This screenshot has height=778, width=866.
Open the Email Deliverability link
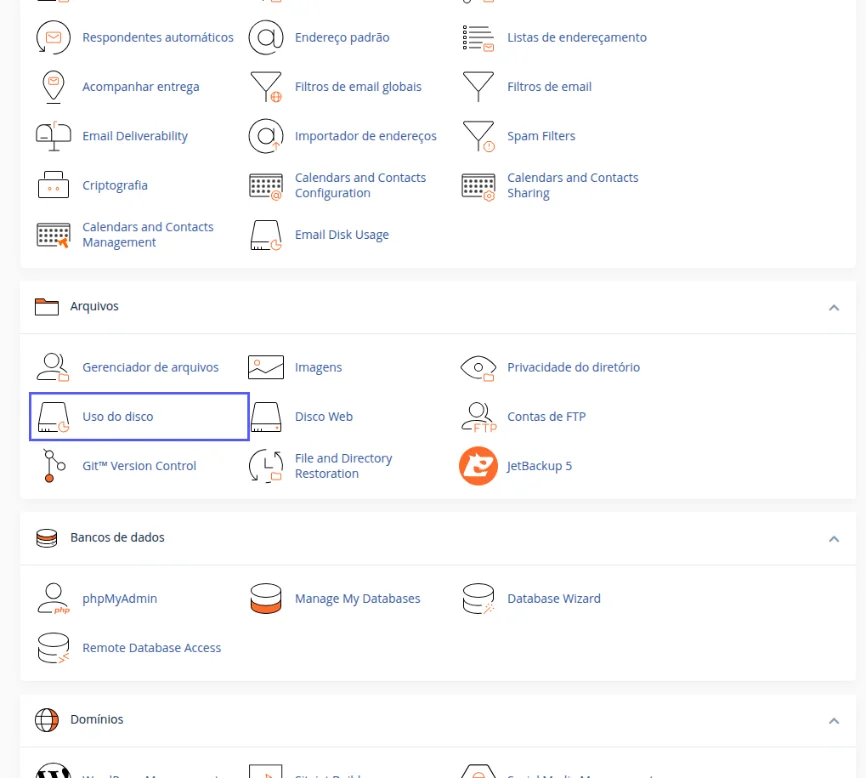pyautogui.click(x=135, y=136)
